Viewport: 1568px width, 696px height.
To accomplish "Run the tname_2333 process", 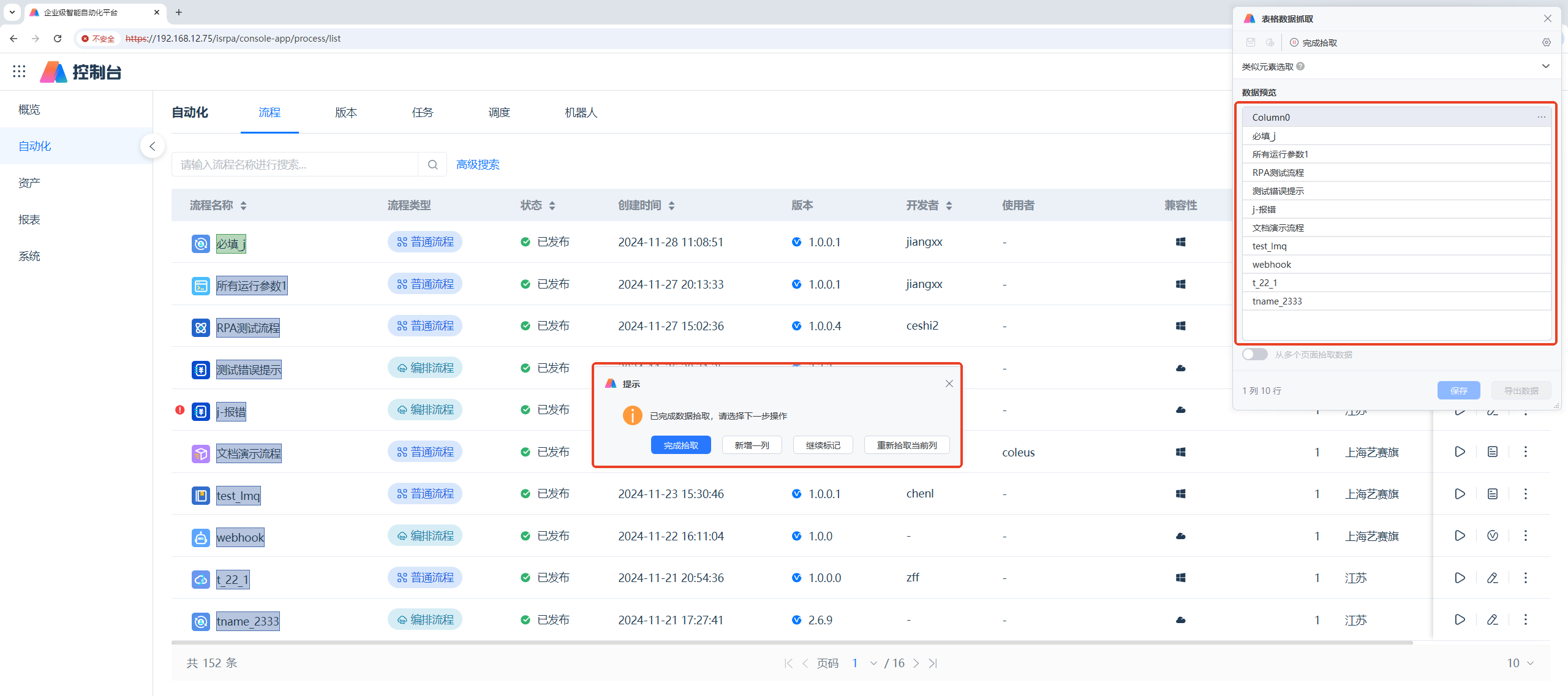I will (x=1460, y=619).
